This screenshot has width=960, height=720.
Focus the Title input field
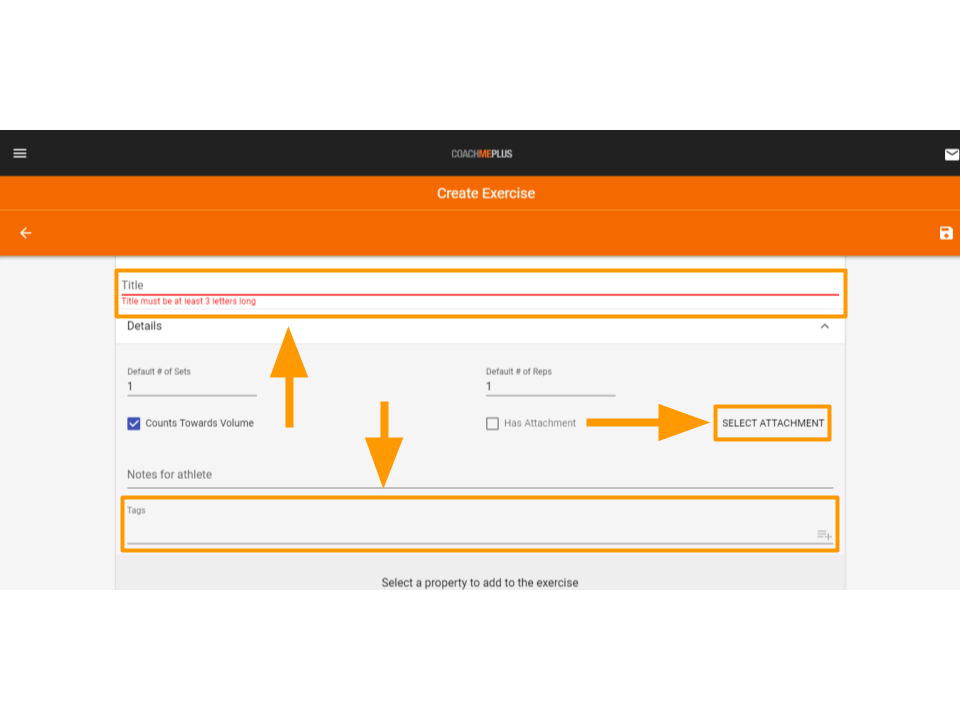(x=480, y=285)
